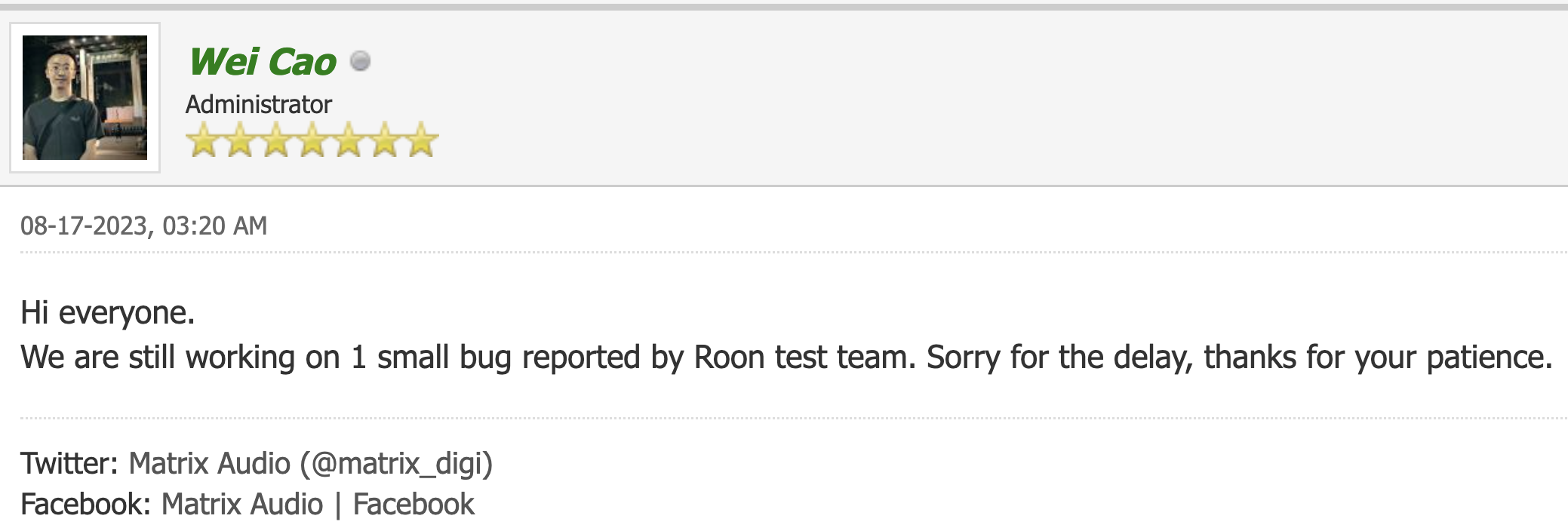Click the fifth star in the rank row

click(349, 140)
